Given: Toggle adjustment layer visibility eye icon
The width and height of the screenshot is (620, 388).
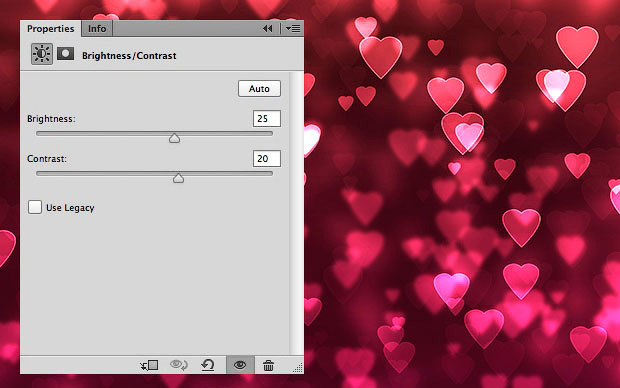Looking at the screenshot, I should click(x=240, y=365).
